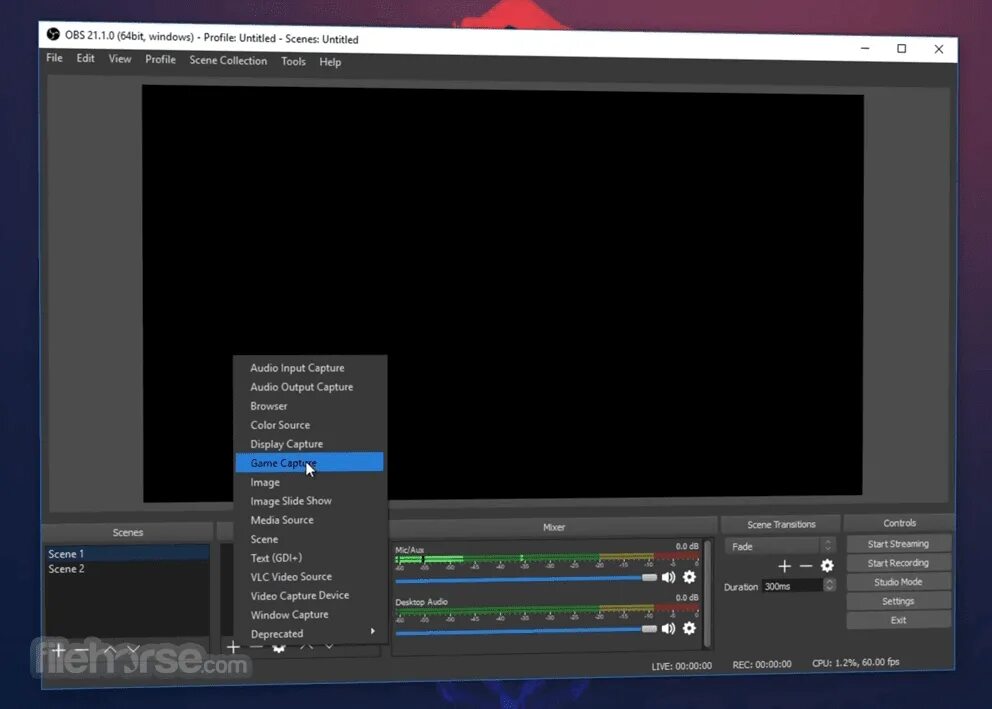
Task: Mute the Mic/Aux speaker icon
Action: pyautogui.click(x=669, y=577)
